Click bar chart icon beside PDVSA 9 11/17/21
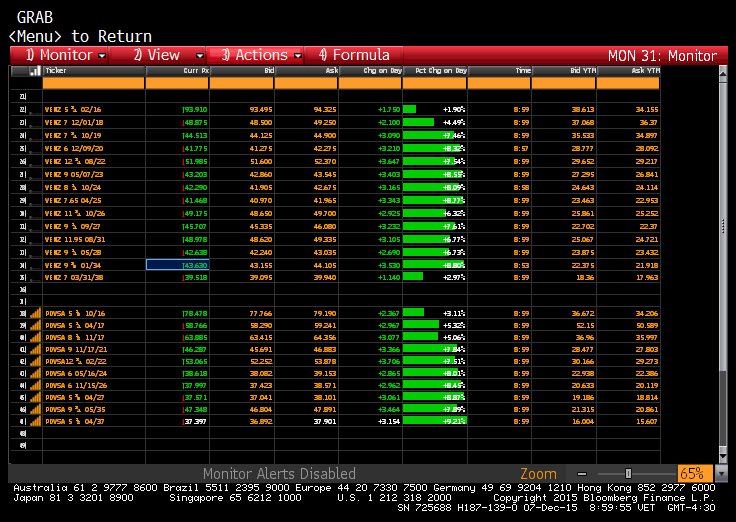Image resolution: width=736 pixels, height=522 pixels. [35, 349]
